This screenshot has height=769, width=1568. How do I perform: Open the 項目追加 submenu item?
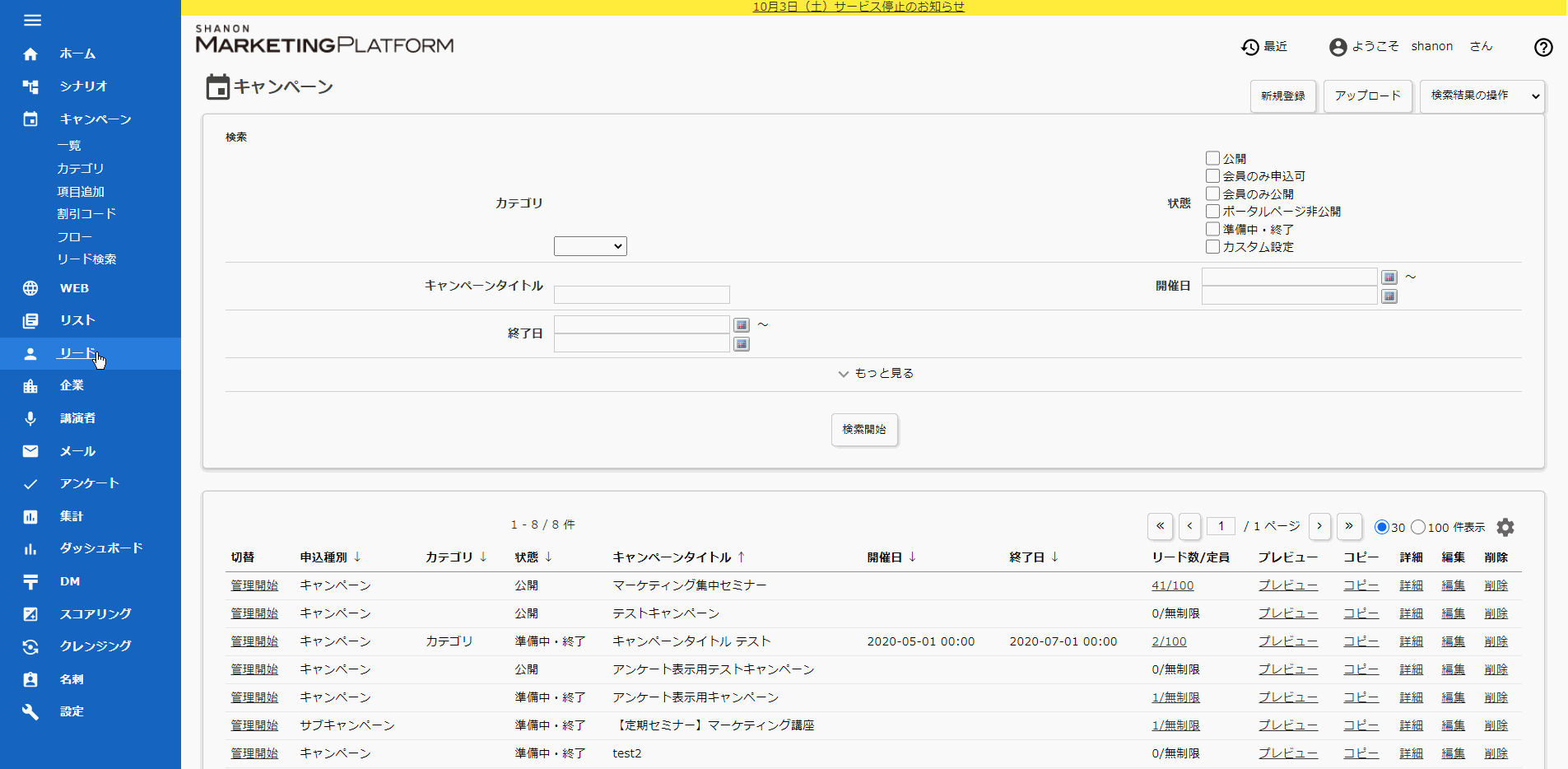point(81,192)
